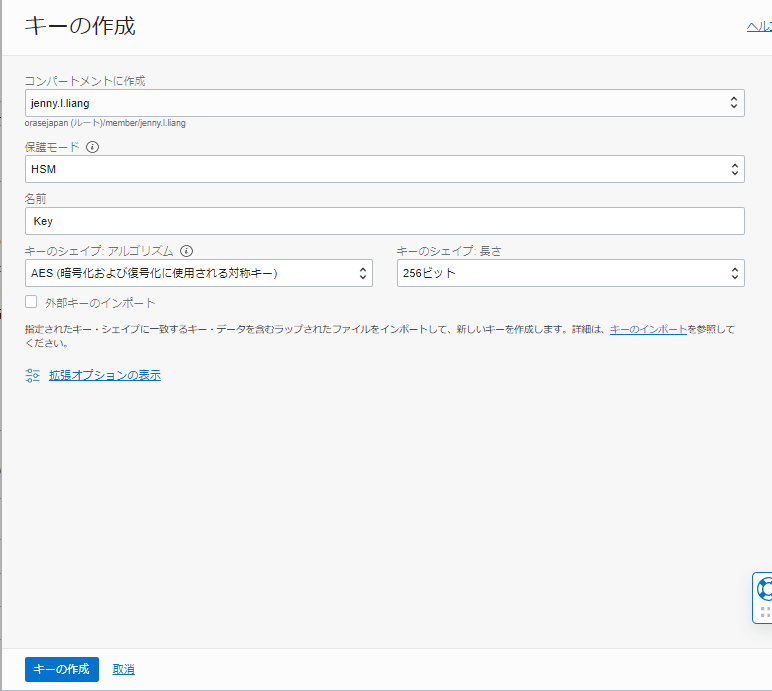Open the ヘルプ link at top right
The image size is (772, 691).
coord(759,27)
